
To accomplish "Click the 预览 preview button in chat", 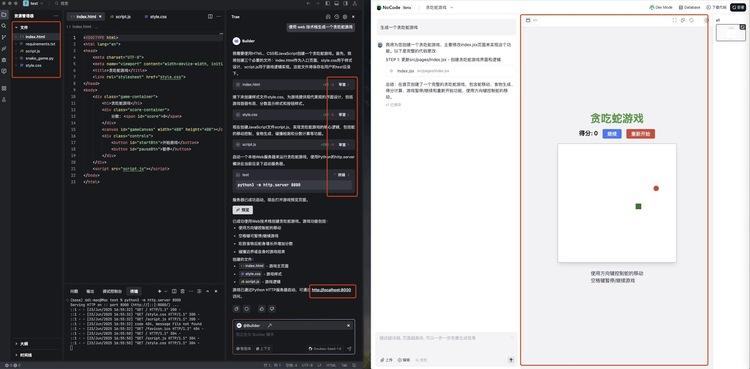I will 243,210.
